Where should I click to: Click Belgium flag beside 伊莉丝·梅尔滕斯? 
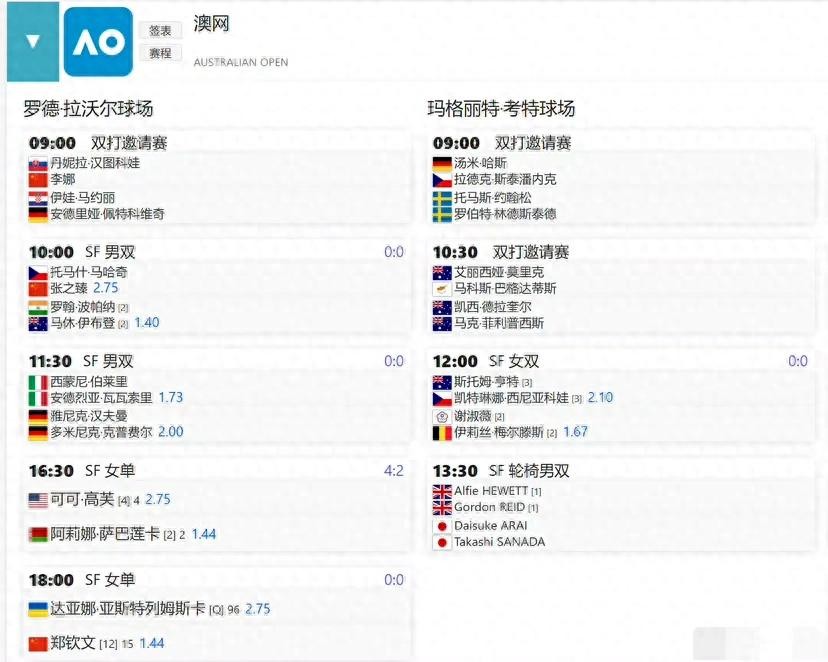click(442, 433)
